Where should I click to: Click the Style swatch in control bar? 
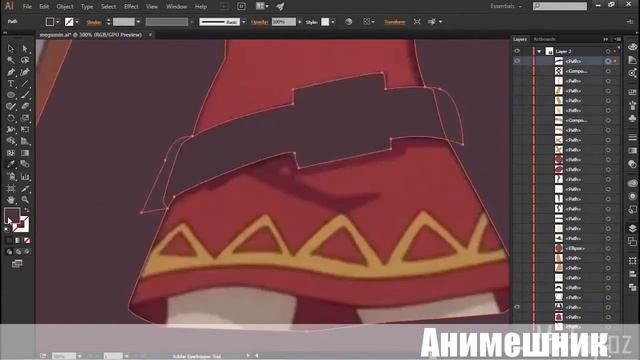[x=325, y=22]
